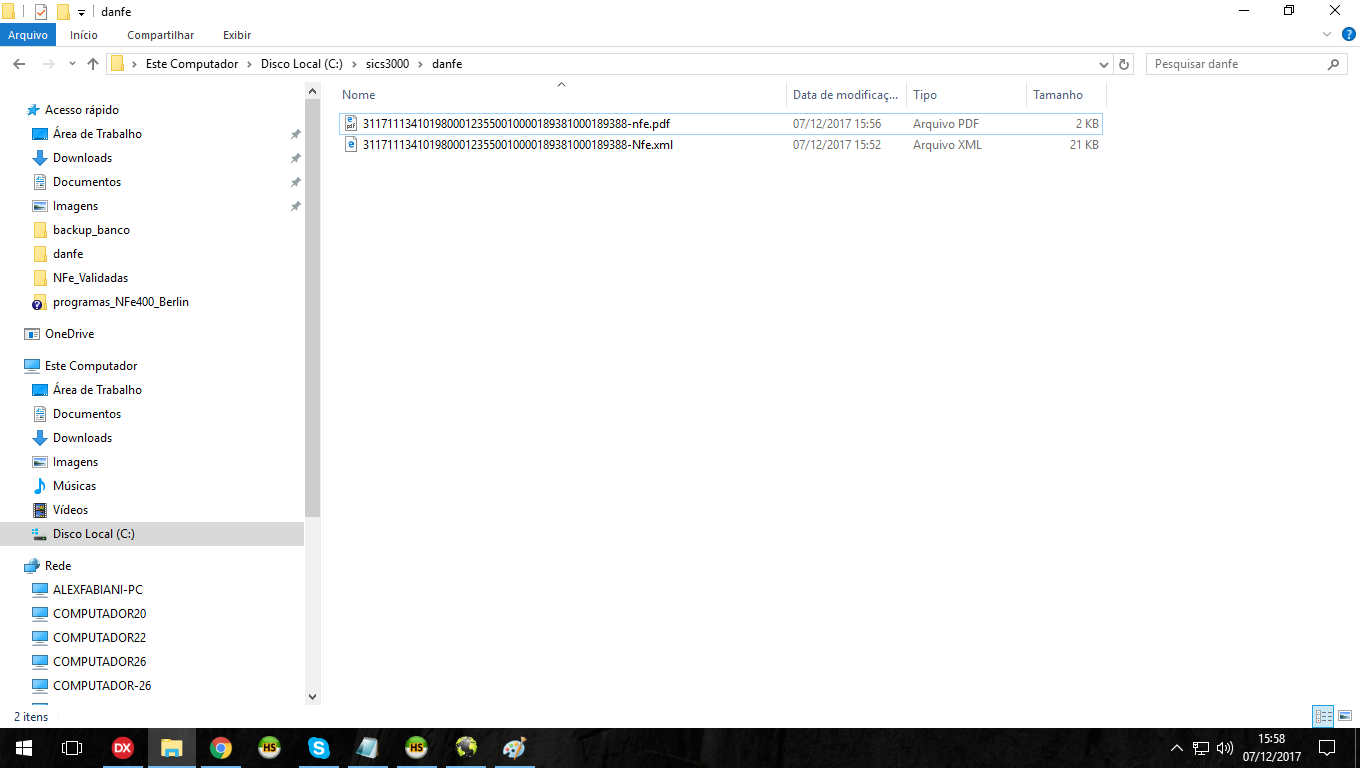1360x768 pixels.
Task: Open Área de Trabalho under Acesso rápido
Action: [97, 134]
